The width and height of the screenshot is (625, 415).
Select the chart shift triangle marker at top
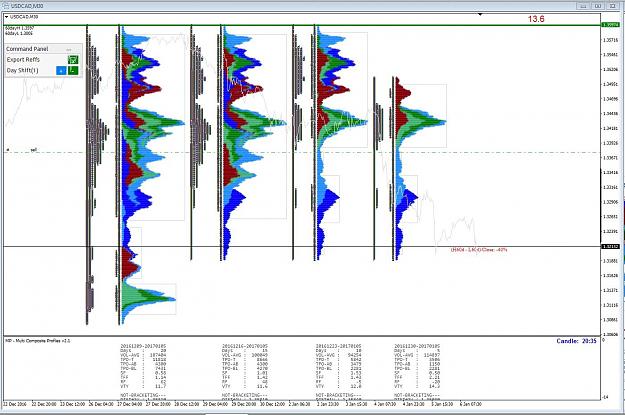(480, 14)
